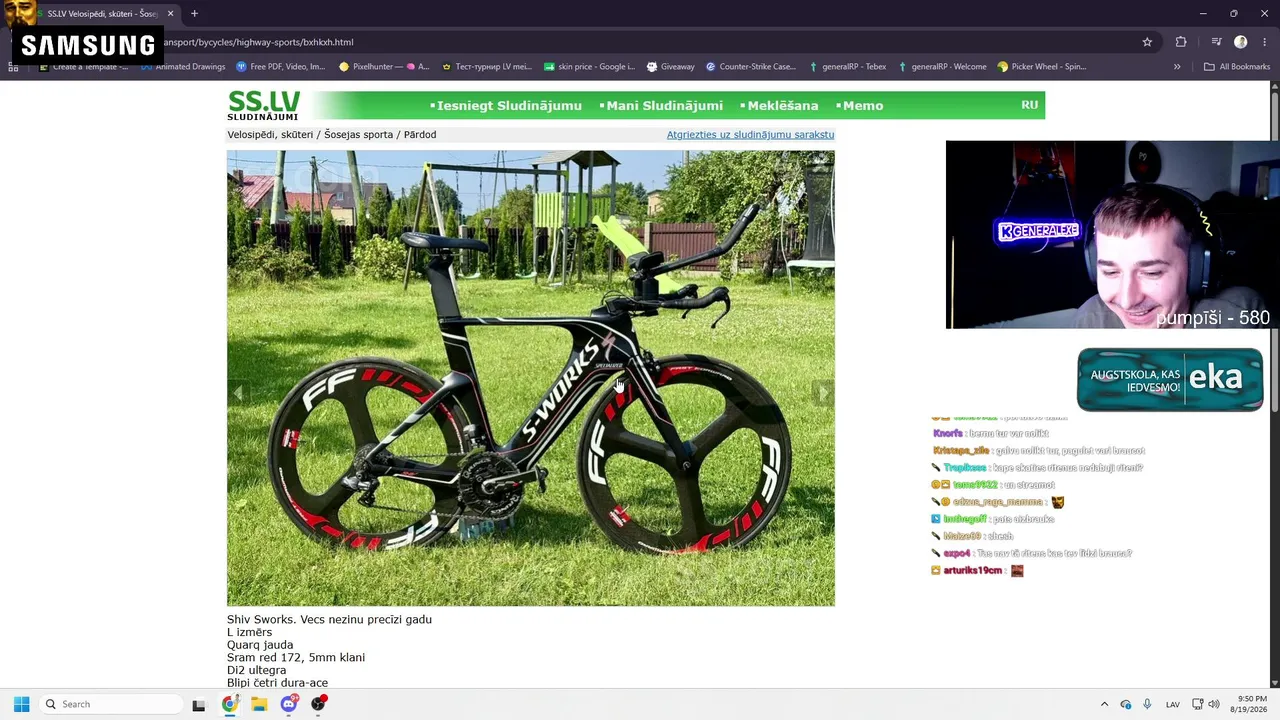
Task: Open the S-Works bicycle photo
Action: point(530,378)
